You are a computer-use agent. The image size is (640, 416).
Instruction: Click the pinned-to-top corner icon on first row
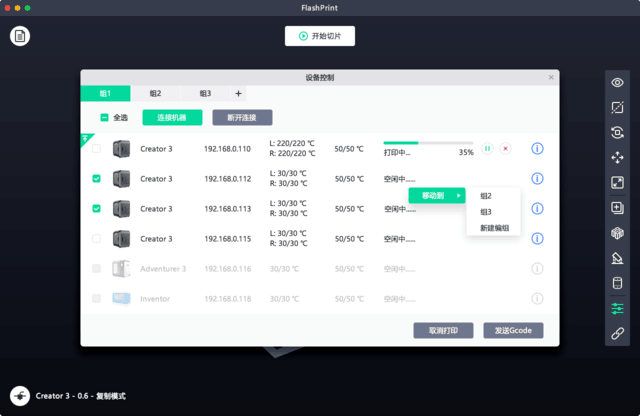[x=86, y=138]
